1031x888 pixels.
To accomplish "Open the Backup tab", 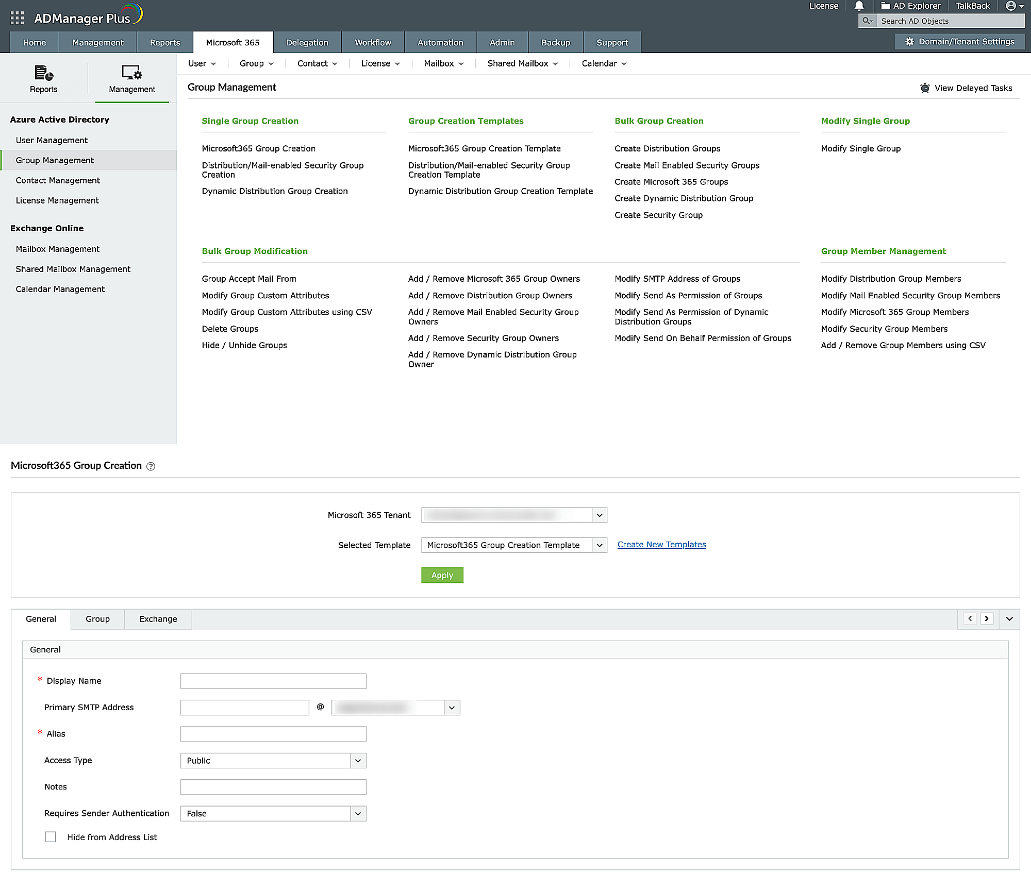I will coord(556,42).
